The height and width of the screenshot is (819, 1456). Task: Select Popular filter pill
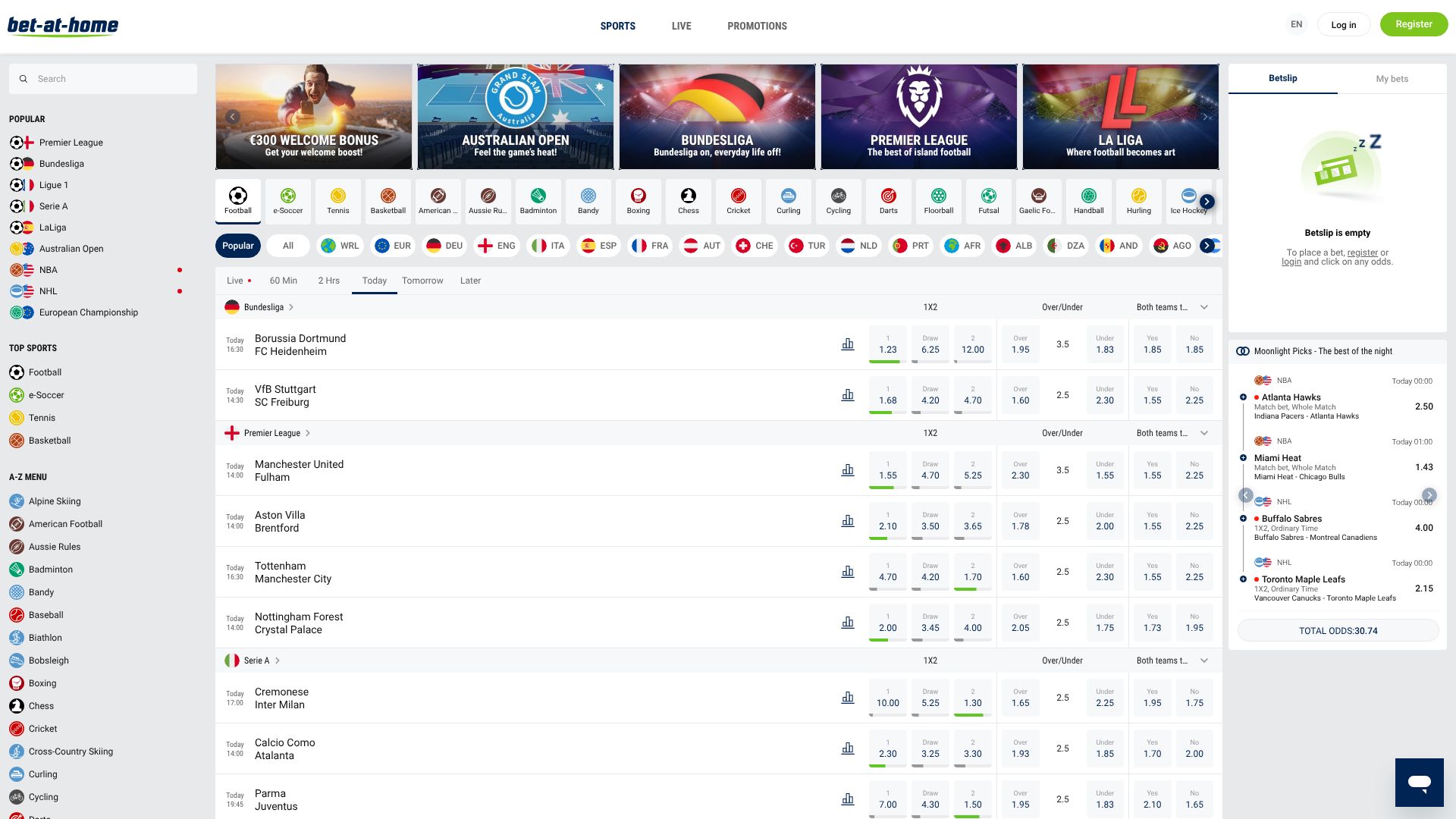coord(238,246)
